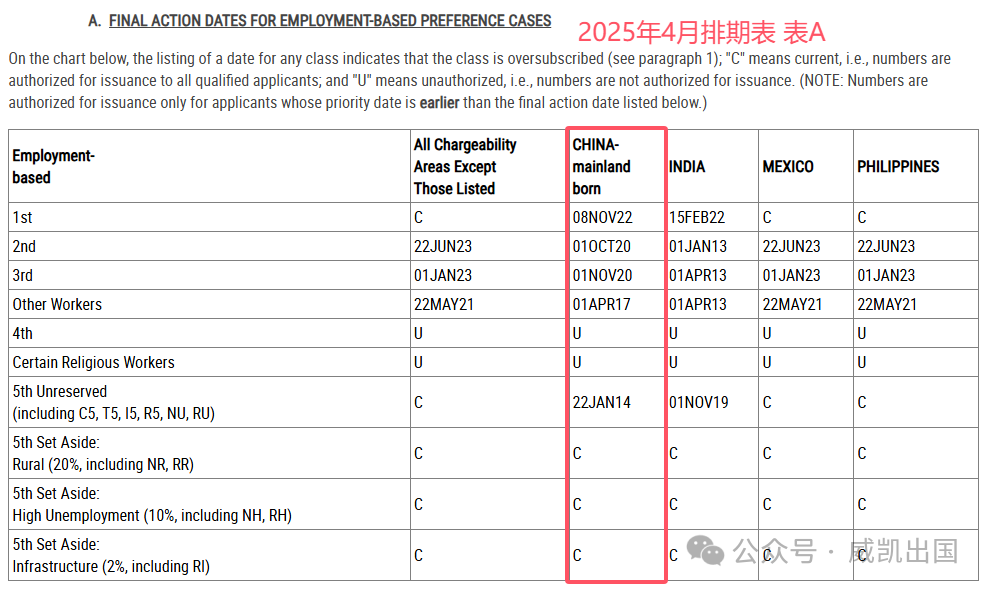Viewport: 990px width, 591px height.
Task: Select the 'CHINA-mainland born' column header
Action: tap(601, 167)
